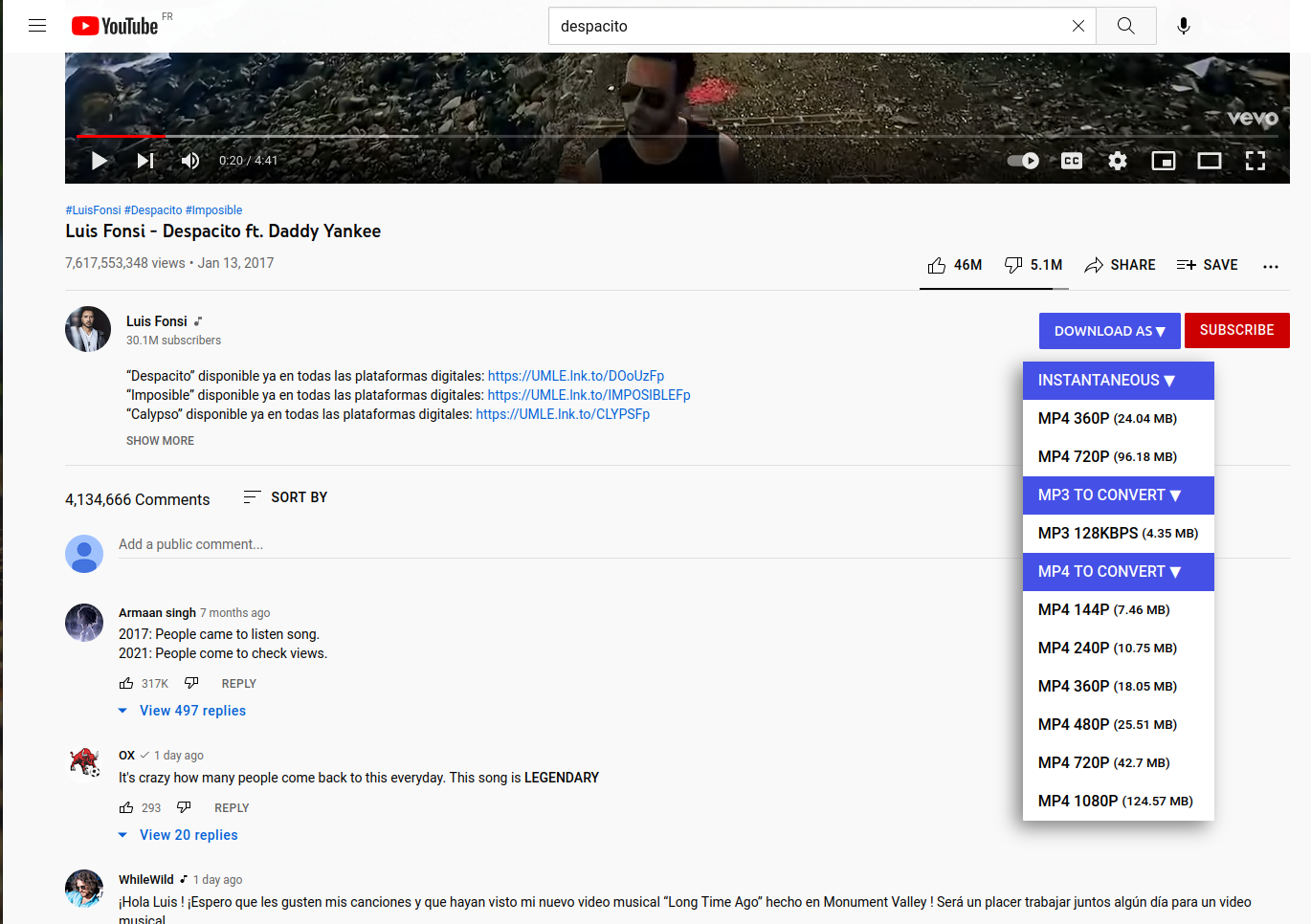The height and width of the screenshot is (924, 1311).
Task: Go to YouTube home via logo
Action: tap(115, 26)
